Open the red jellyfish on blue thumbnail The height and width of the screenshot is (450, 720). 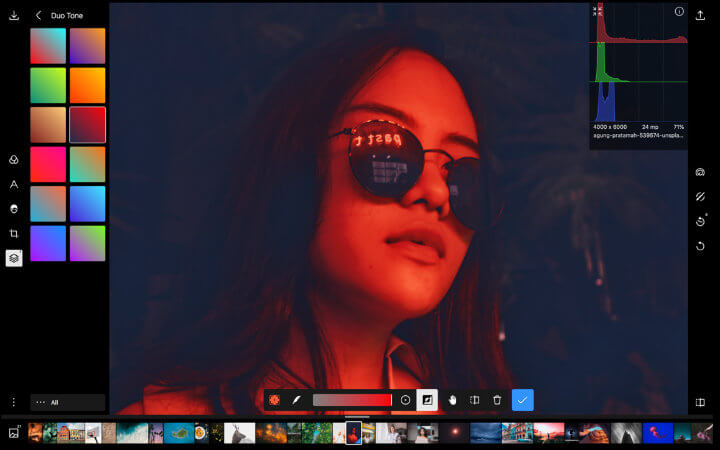[x=658, y=433]
